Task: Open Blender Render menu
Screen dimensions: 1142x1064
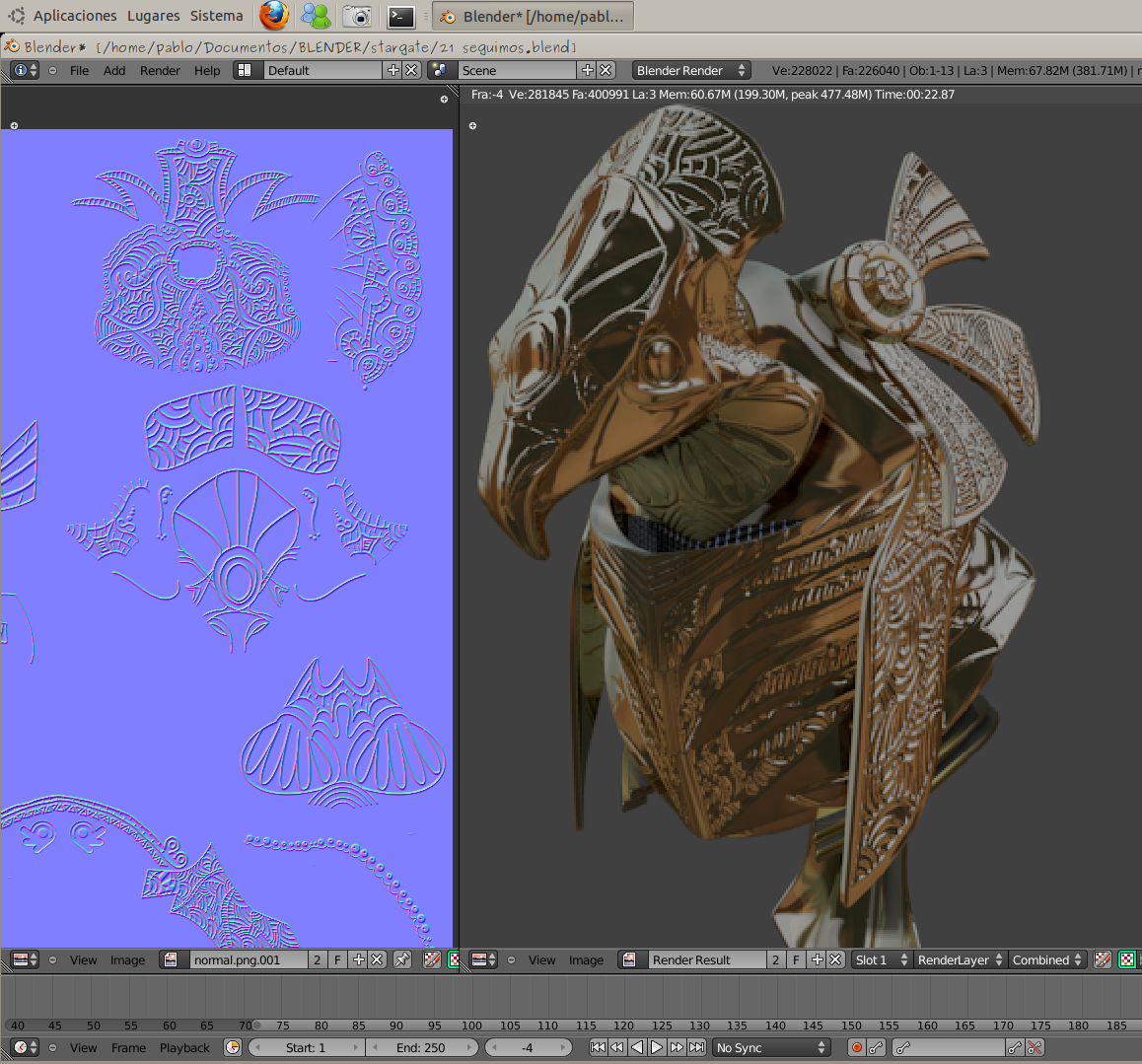Action: point(160,71)
